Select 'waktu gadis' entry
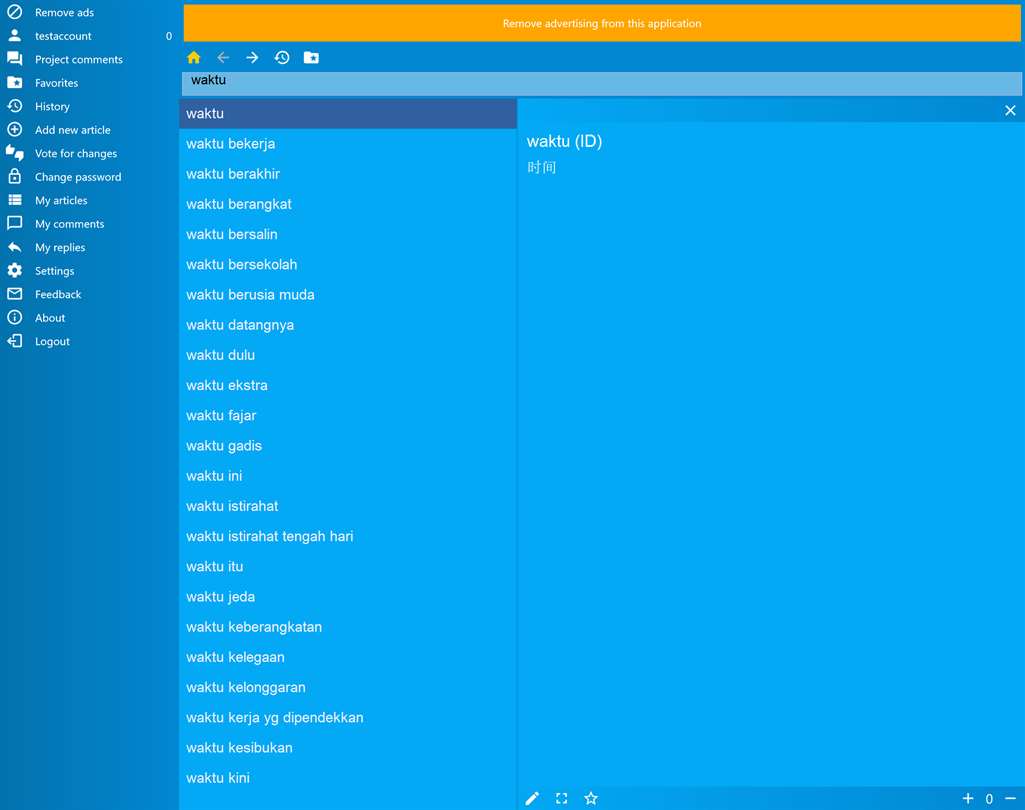This screenshot has width=1025, height=810. [x=348, y=446]
